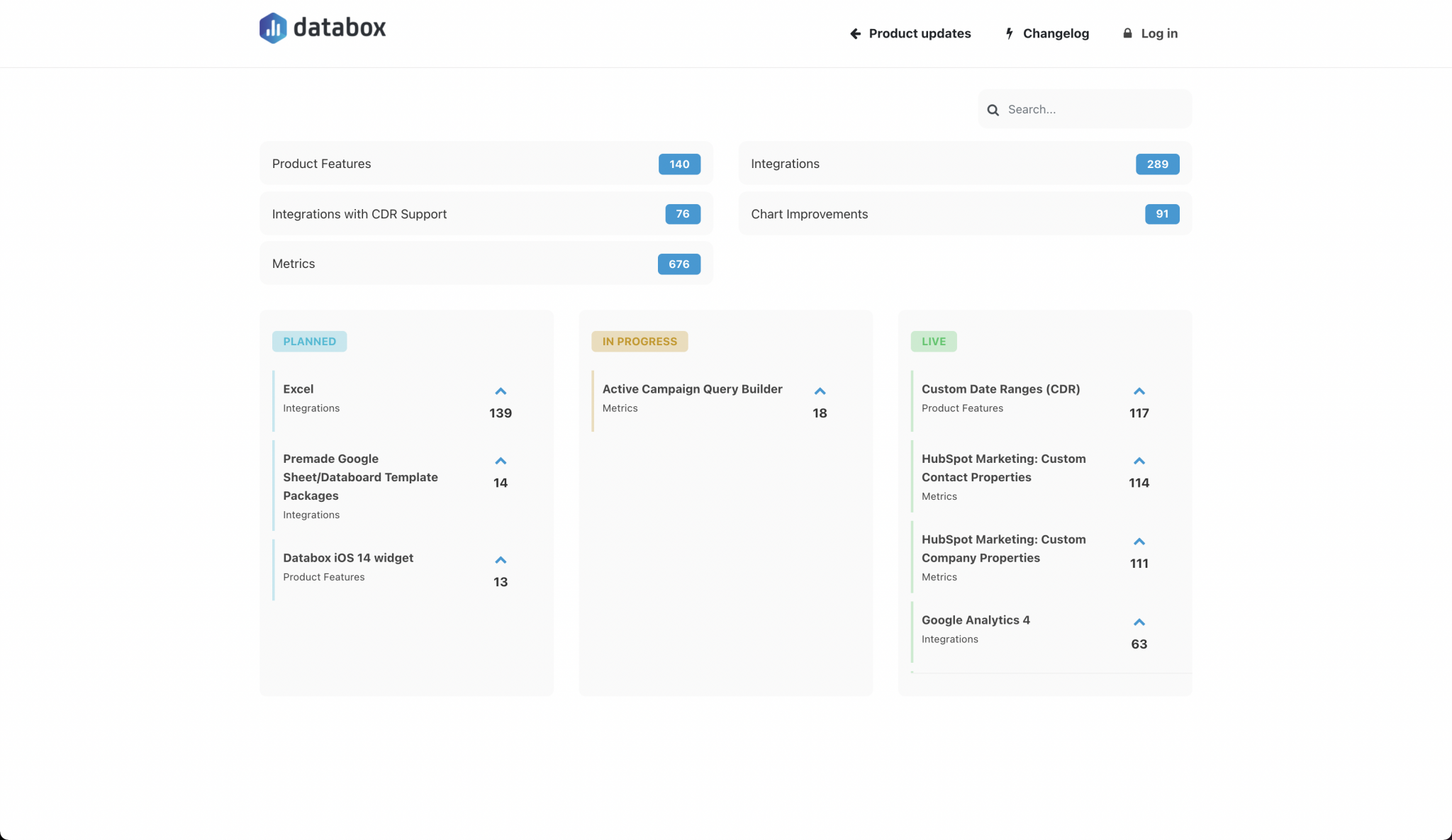1452x840 pixels.
Task: Filter by Integrations category
Action: (x=965, y=164)
